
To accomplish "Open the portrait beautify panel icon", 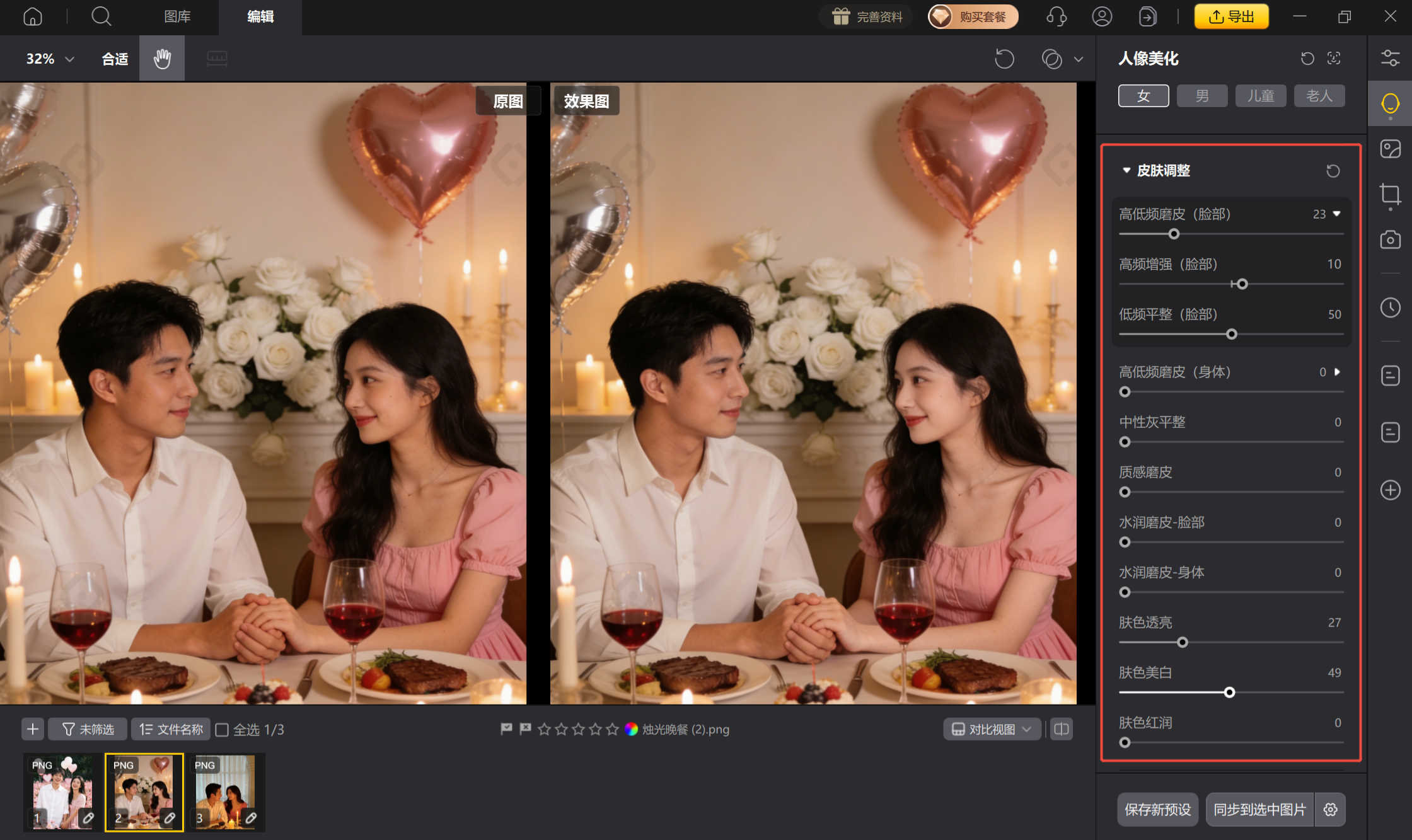I will pos(1390,103).
